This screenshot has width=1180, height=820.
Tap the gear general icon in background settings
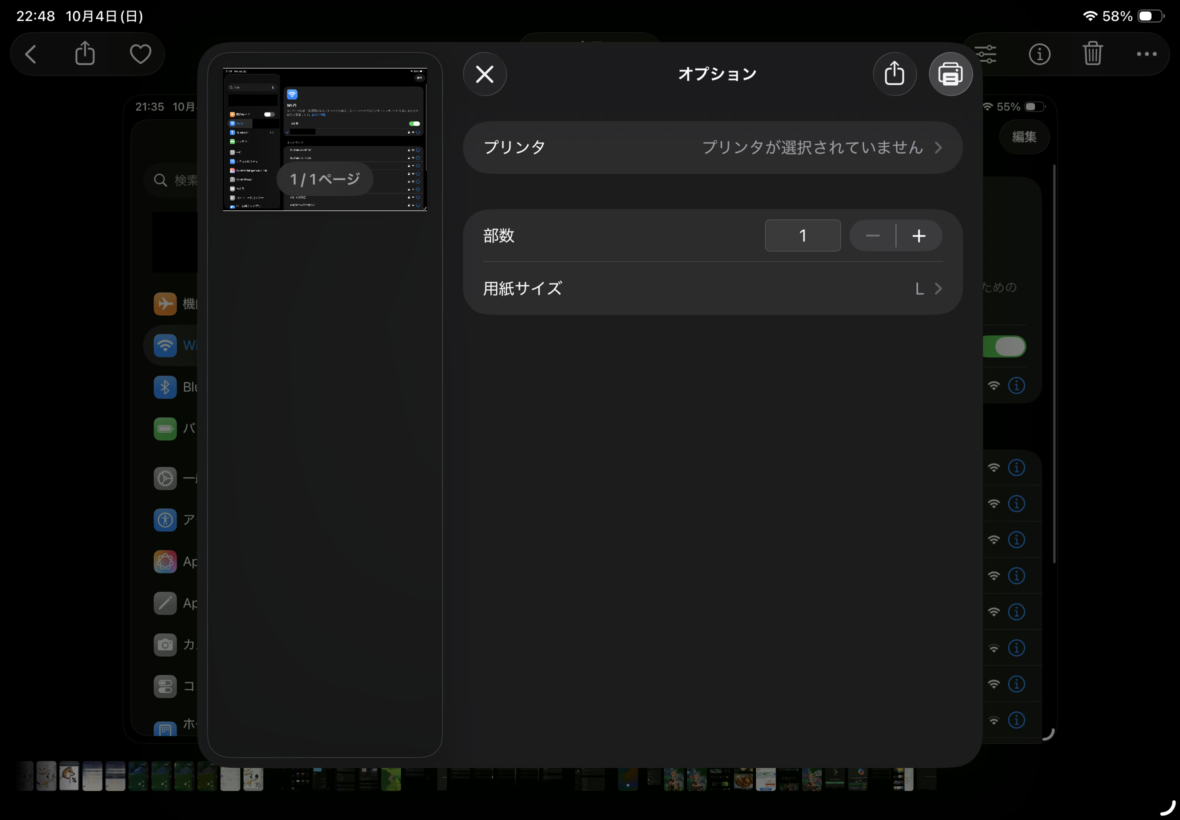coord(166,478)
